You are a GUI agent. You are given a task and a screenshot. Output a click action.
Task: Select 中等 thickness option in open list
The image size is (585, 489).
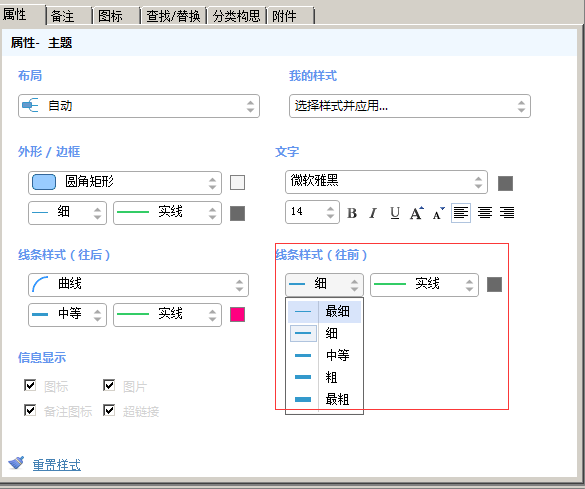pos(324,355)
